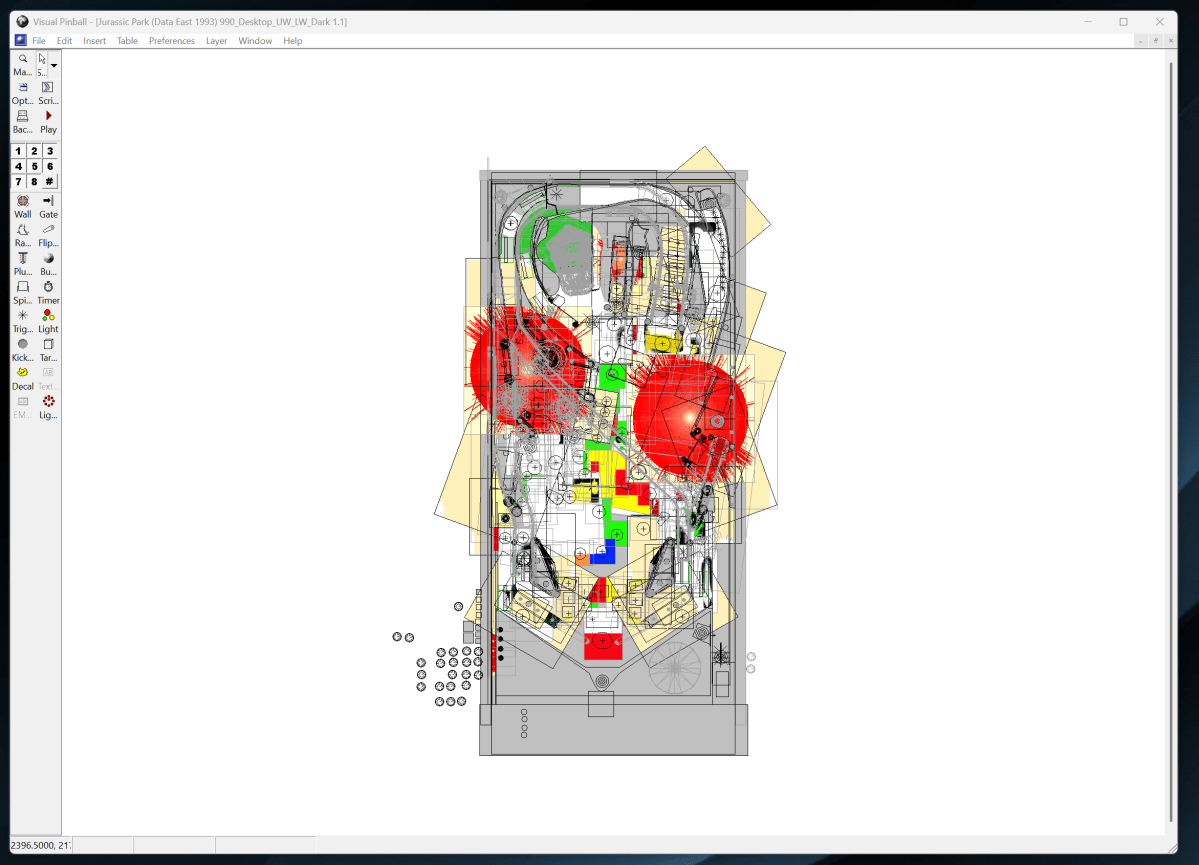Click the Visual Pinball document icon in menu bar
Viewport: 1199px width, 865px height.
coord(21,41)
